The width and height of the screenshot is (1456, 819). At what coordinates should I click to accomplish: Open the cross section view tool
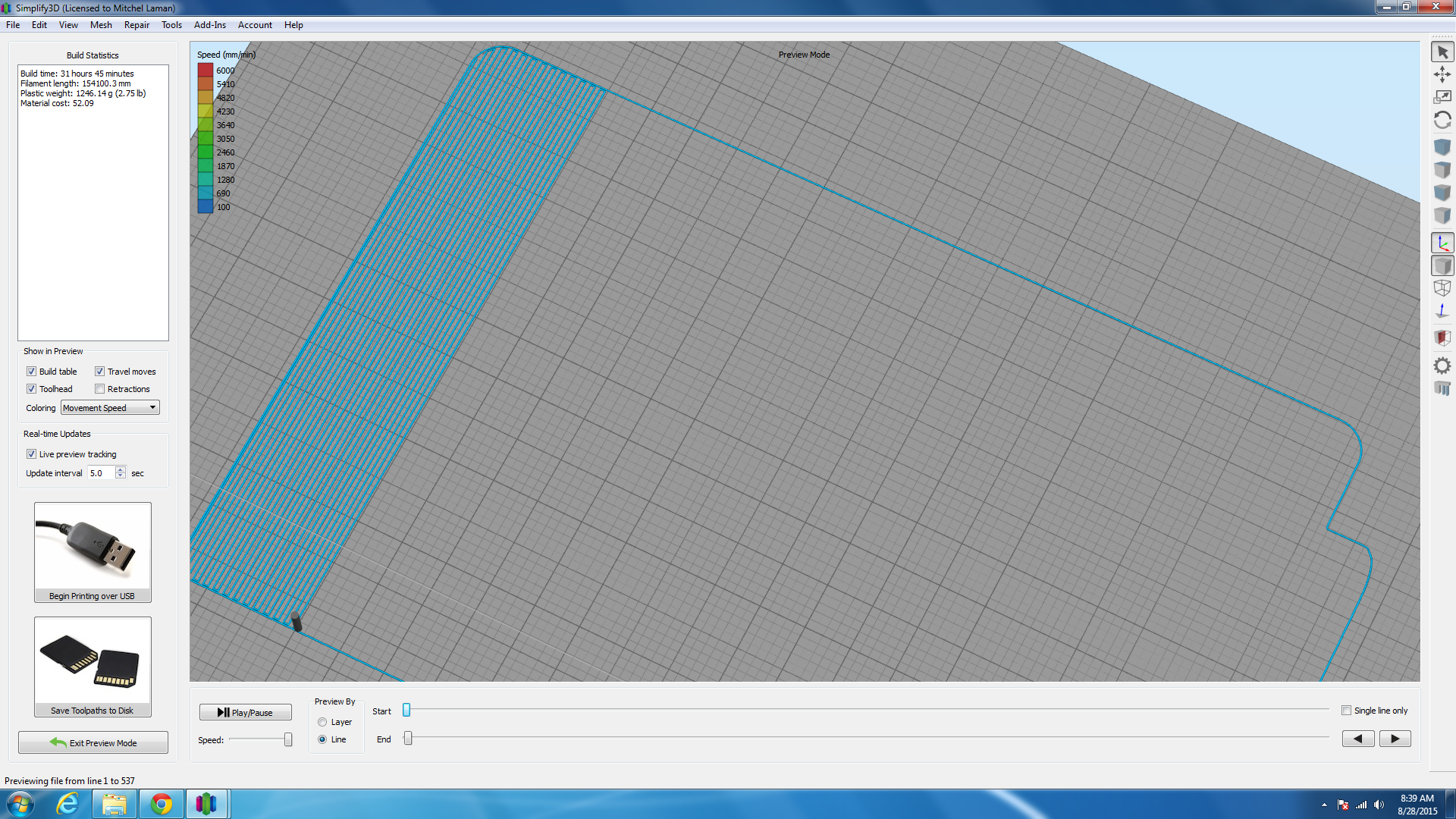(x=1442, y=338)
